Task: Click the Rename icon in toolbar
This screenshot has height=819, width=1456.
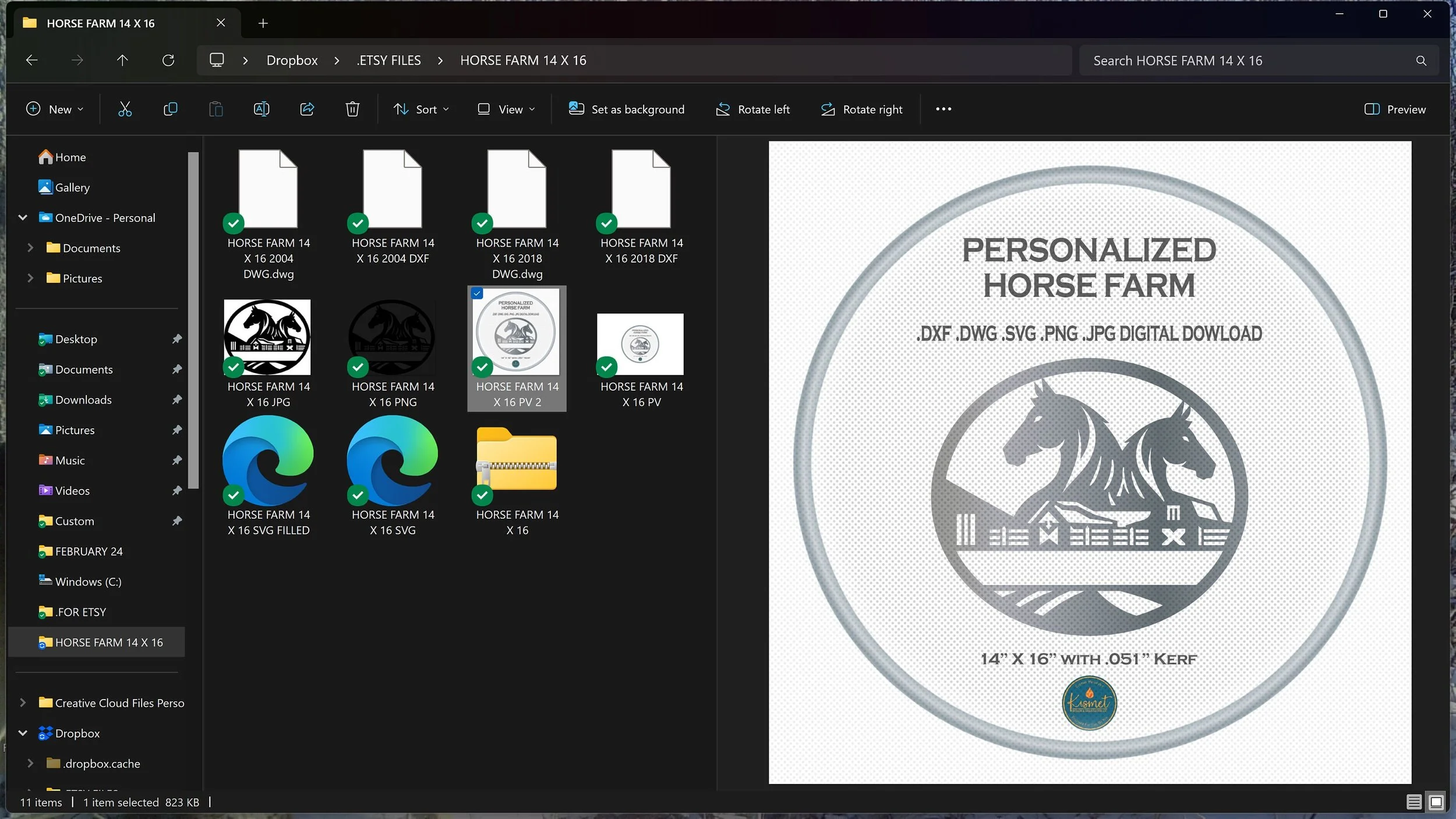Action: 261,109
